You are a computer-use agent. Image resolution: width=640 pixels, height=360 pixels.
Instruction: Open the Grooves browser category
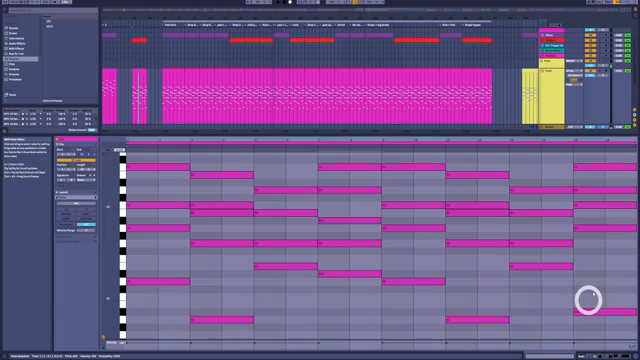point(14,74)
